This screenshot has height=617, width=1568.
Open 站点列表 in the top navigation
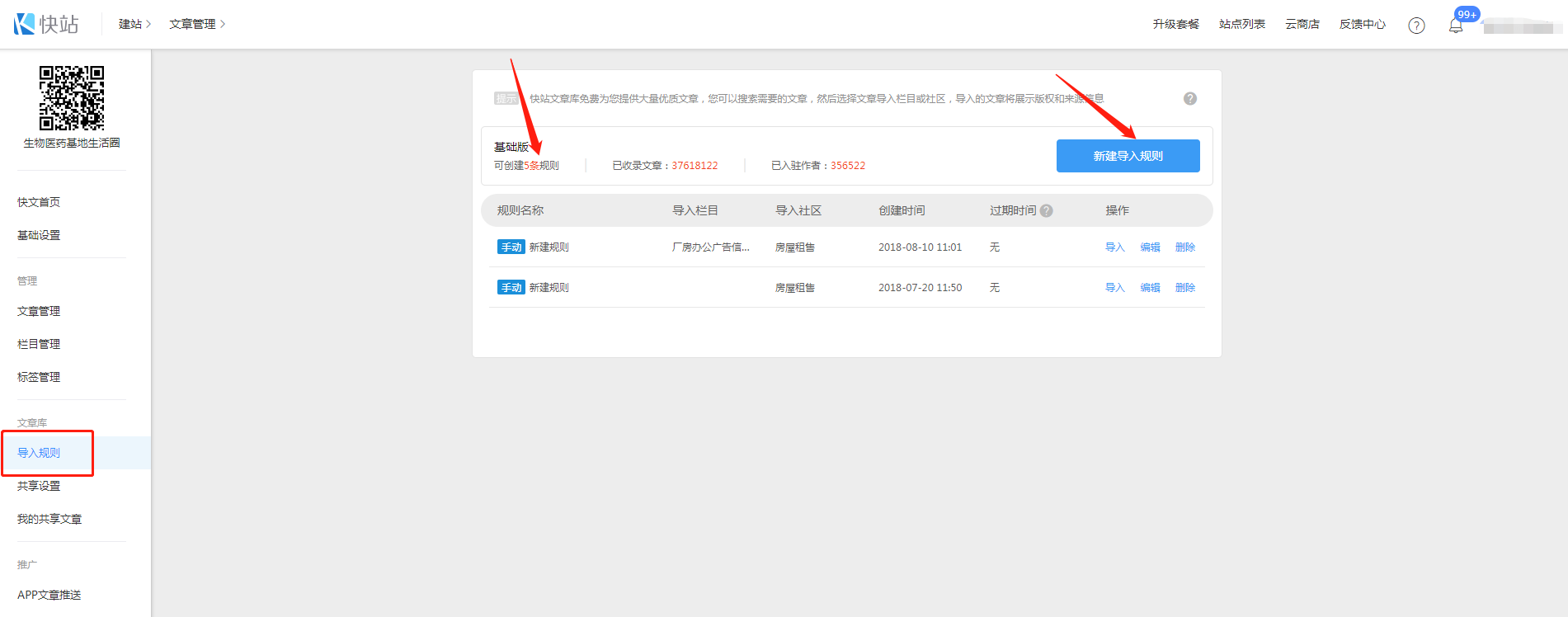[1241, 24]
